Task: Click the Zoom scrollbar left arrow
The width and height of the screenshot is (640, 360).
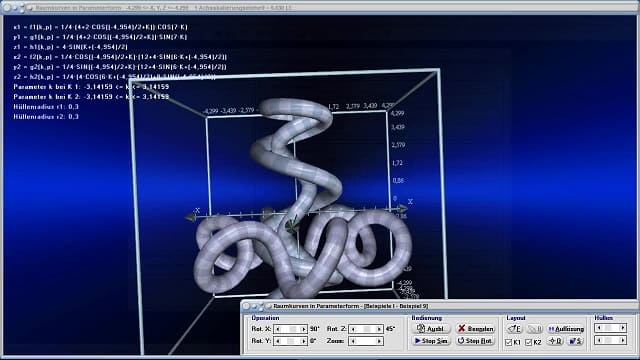Action: tap(353, 341)
